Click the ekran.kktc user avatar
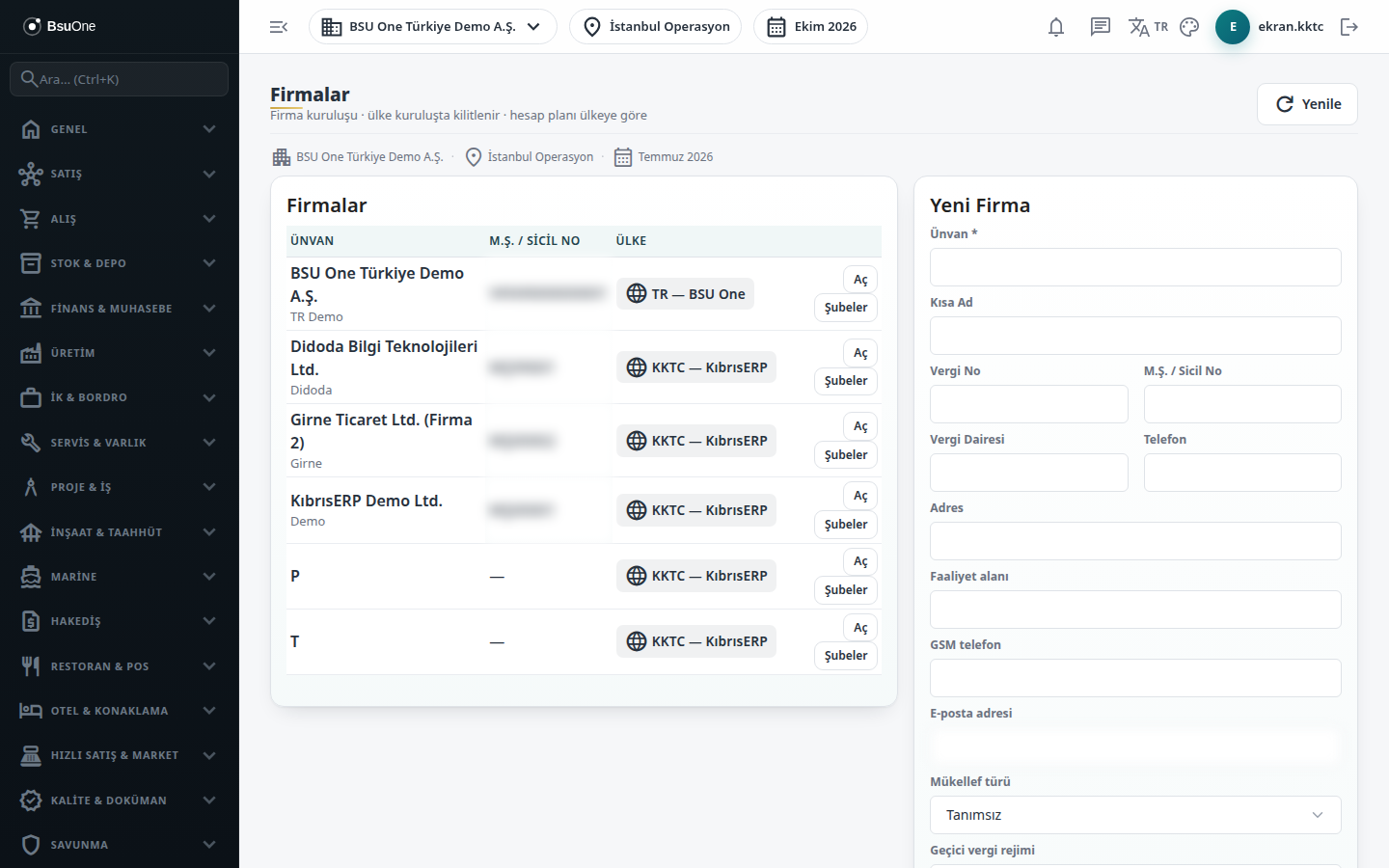 point(1233,27)
